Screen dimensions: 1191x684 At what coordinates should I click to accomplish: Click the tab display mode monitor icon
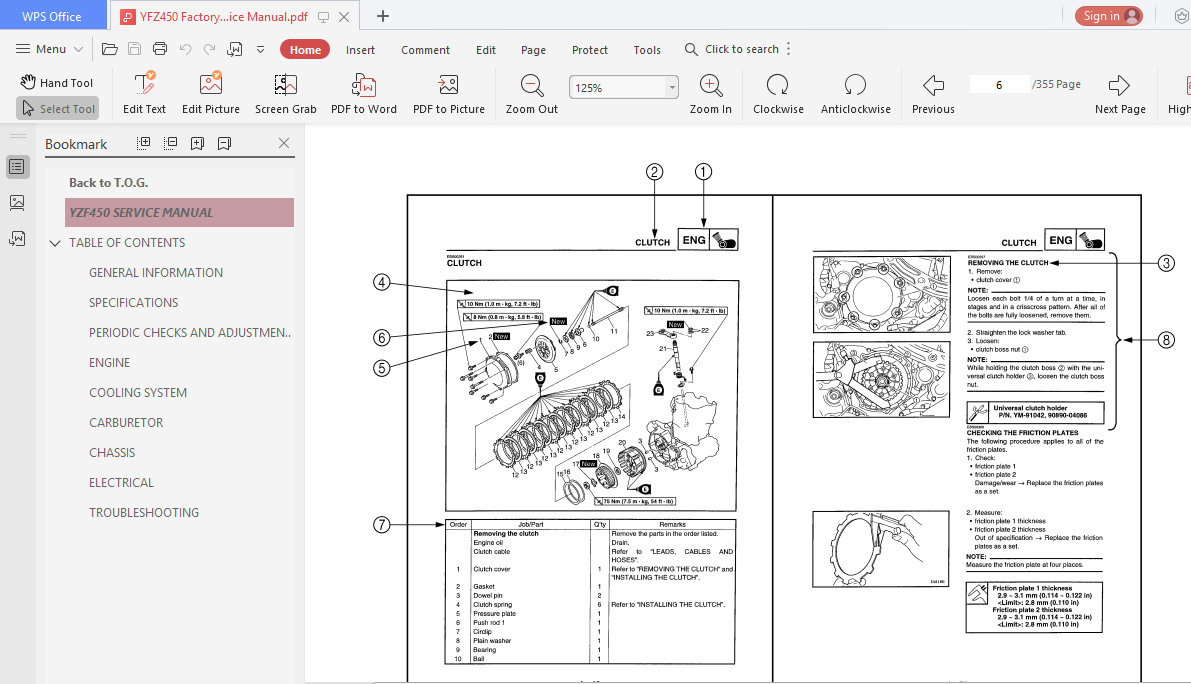[323, 17]
